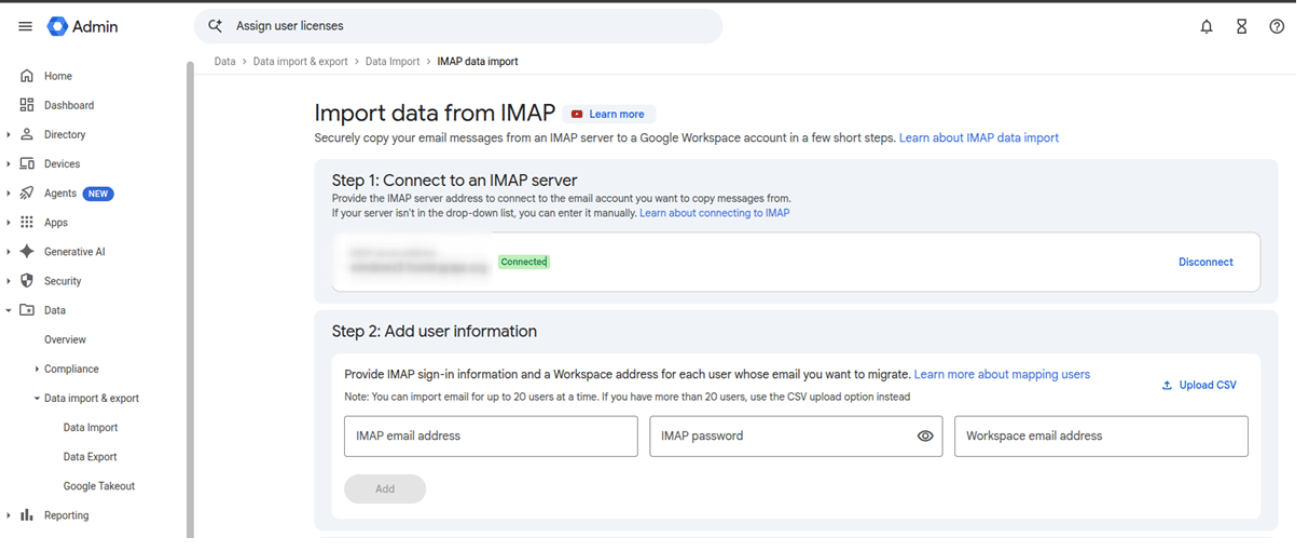
Task: Click the Home house icon
Action: [x=27, y=76]
